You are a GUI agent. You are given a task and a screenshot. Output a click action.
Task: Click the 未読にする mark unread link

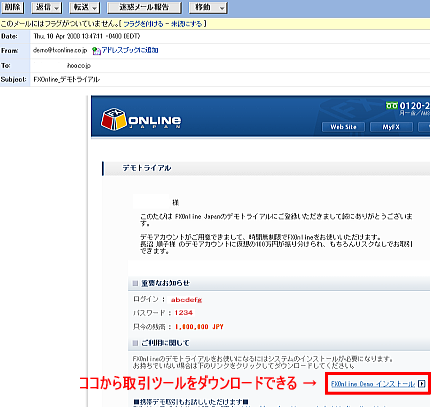pos(186,24)
